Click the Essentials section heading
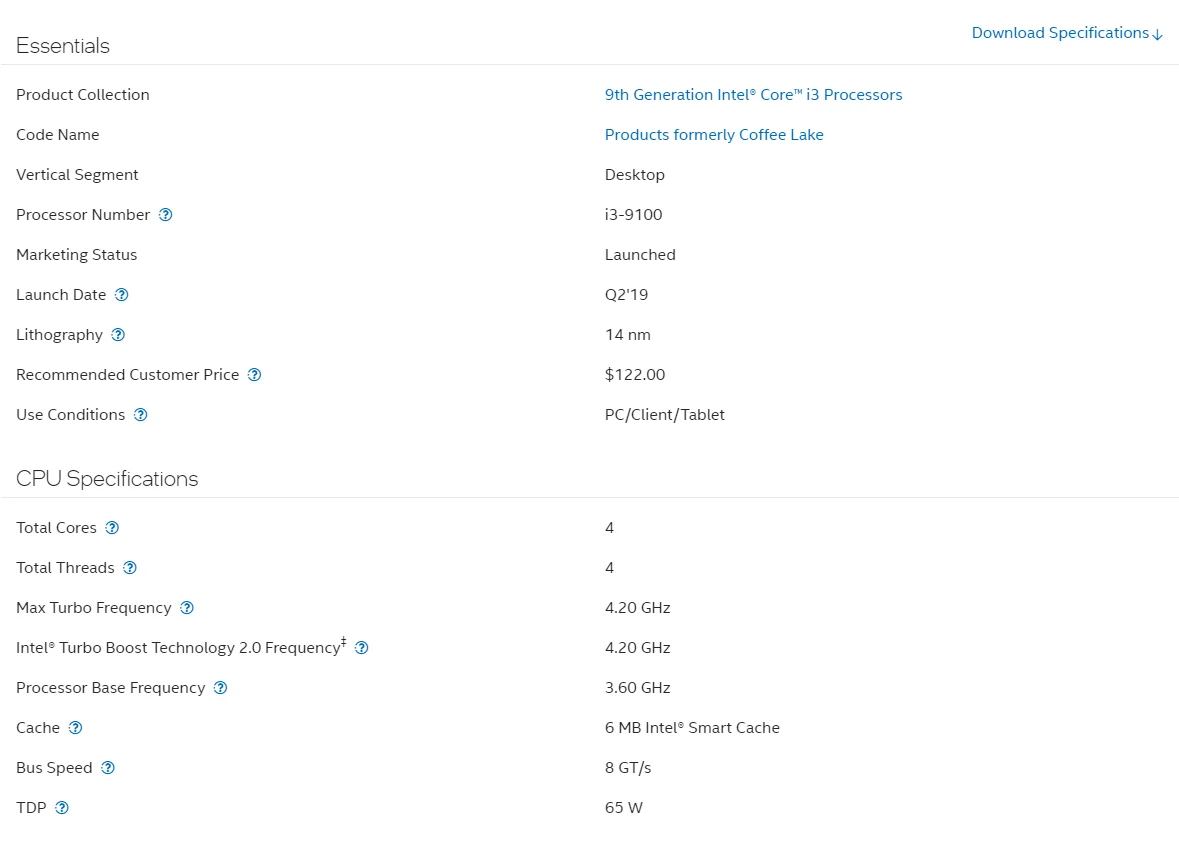The width and height of the screenshot is (1179, 841). (63, 46)
